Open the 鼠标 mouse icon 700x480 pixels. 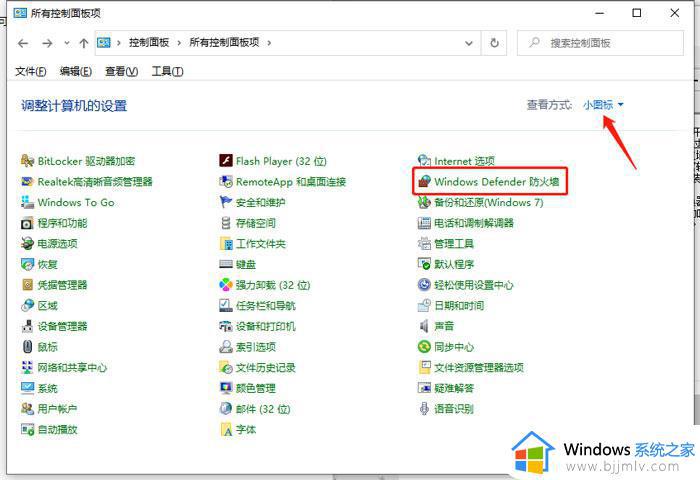point(27,346)
